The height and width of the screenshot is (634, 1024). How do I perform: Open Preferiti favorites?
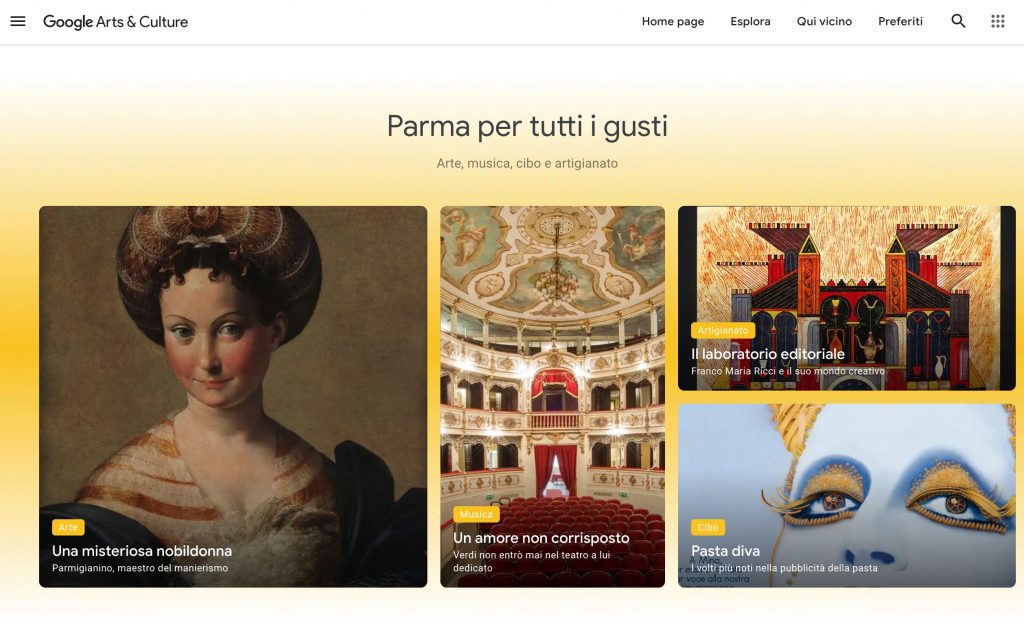[900, 22]
